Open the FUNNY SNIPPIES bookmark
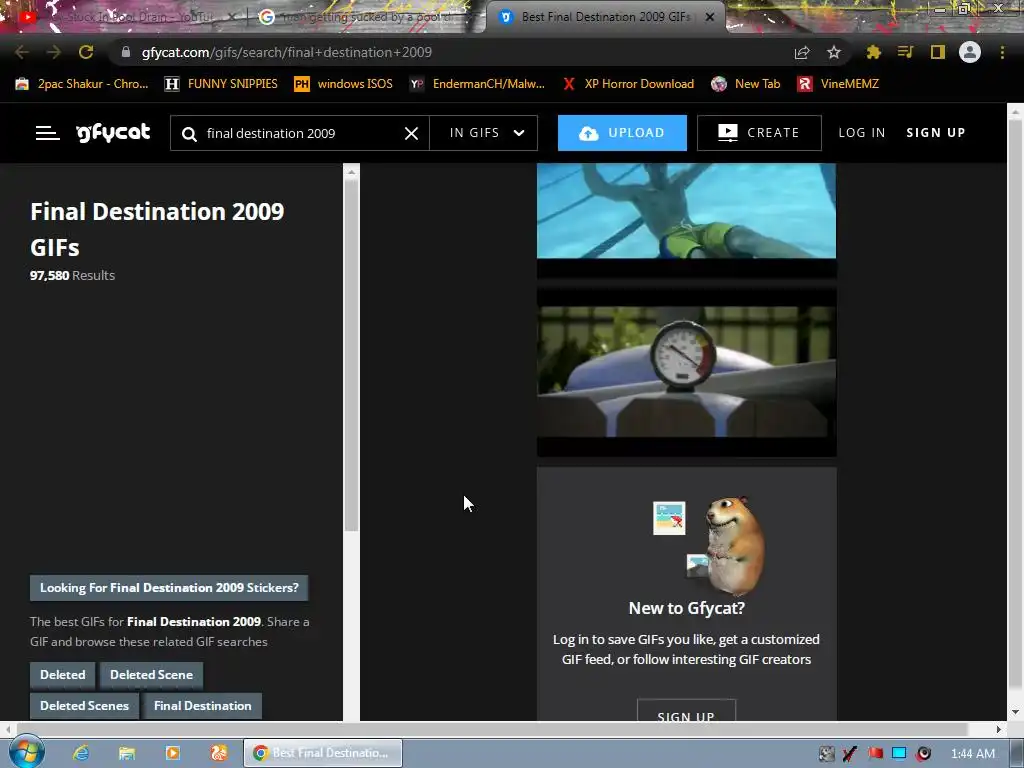 coord(221,84)
